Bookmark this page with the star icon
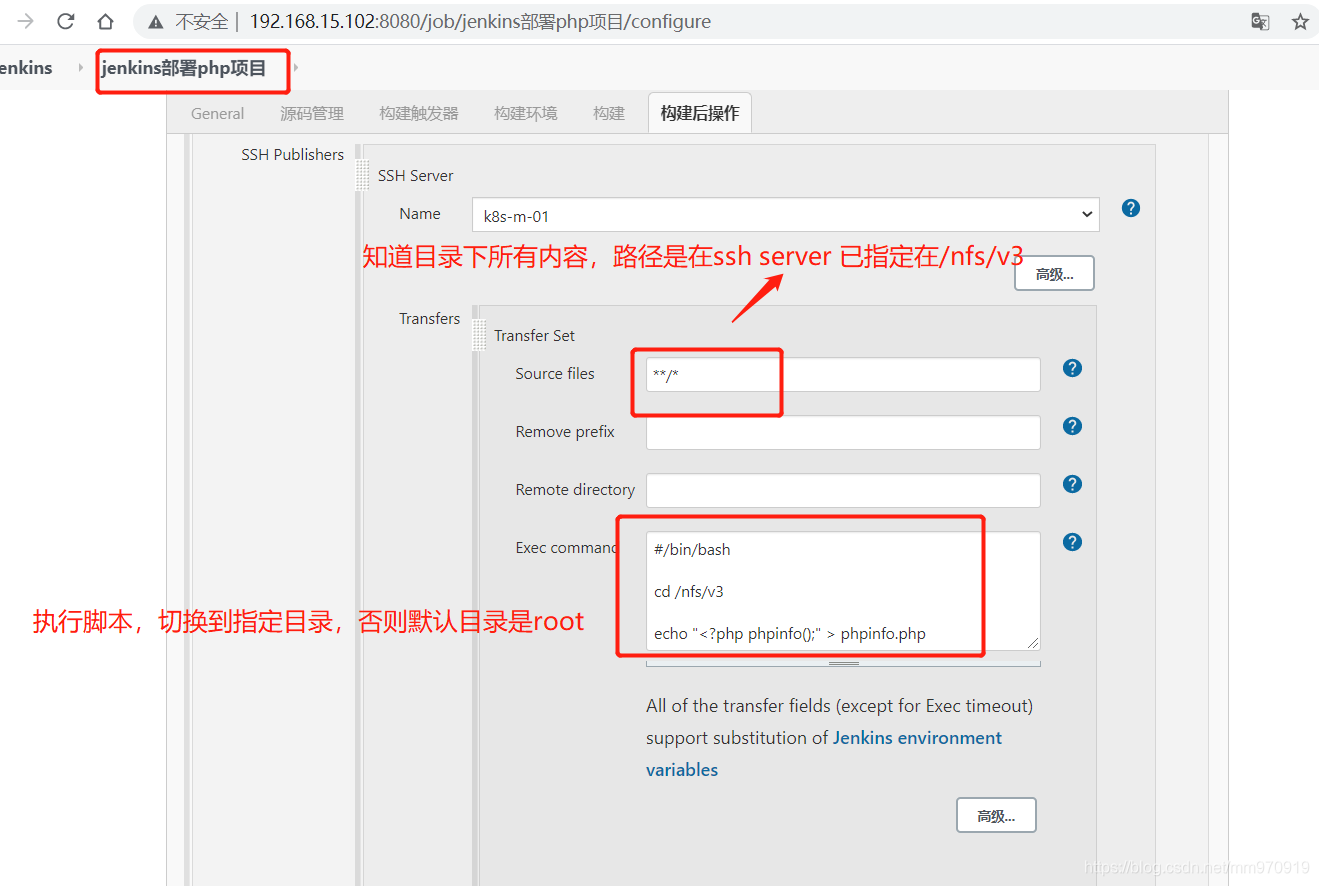This screenshot has height=886, width=1319. [x=1300, y=21]
